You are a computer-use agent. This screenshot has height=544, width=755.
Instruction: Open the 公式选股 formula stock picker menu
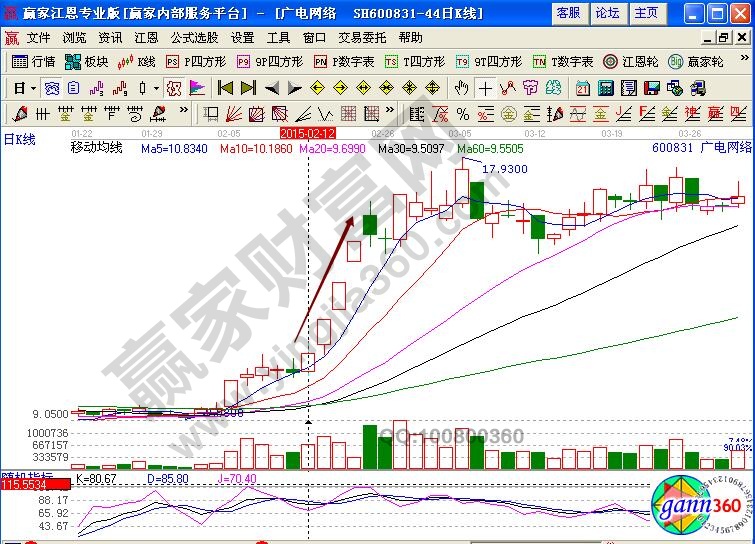pyautogui.click(x=194, y=37)
